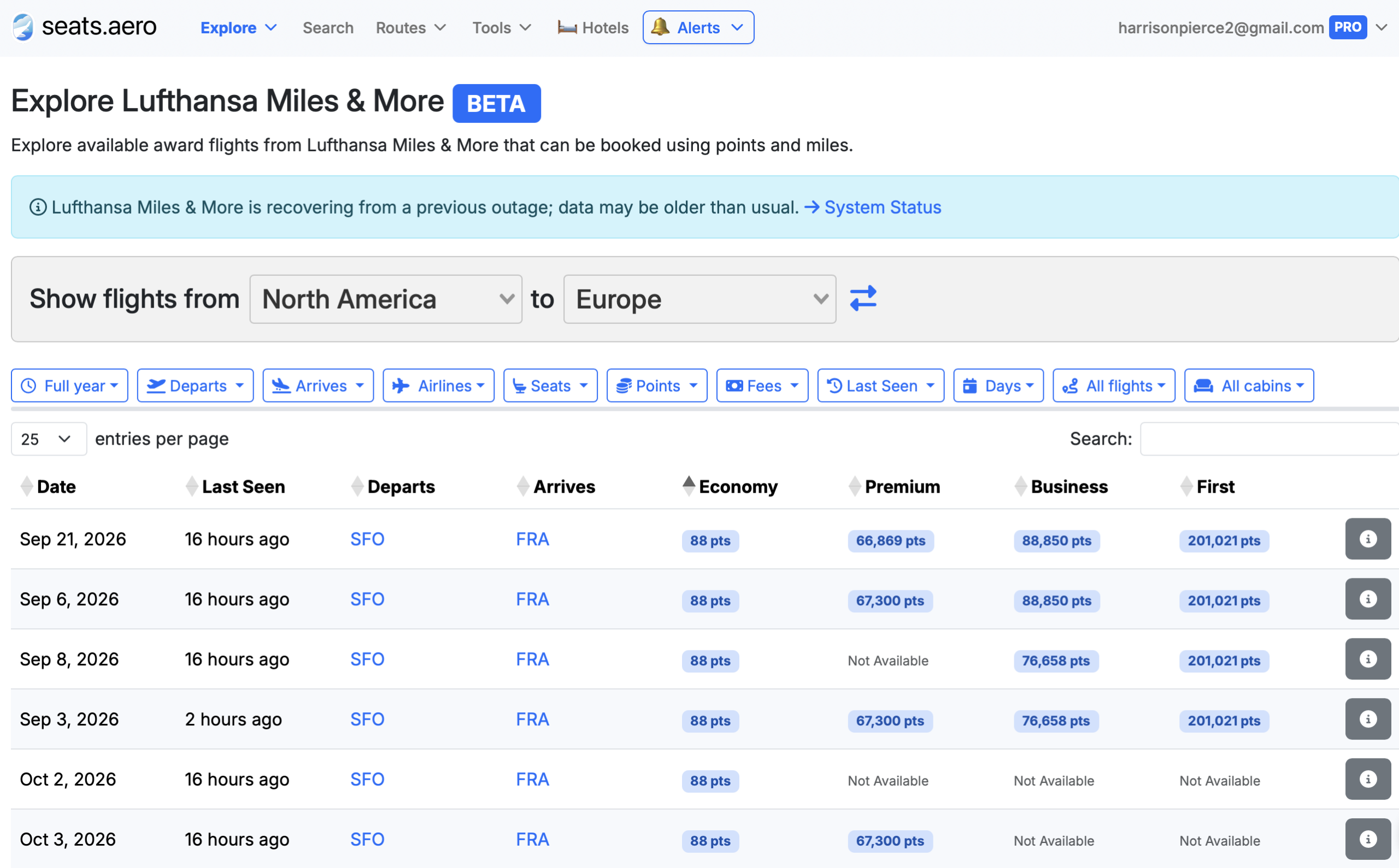This screenshot has height=868, width=1399.
Task: Open the Days filter dropdown
Action: coord(999,386)
